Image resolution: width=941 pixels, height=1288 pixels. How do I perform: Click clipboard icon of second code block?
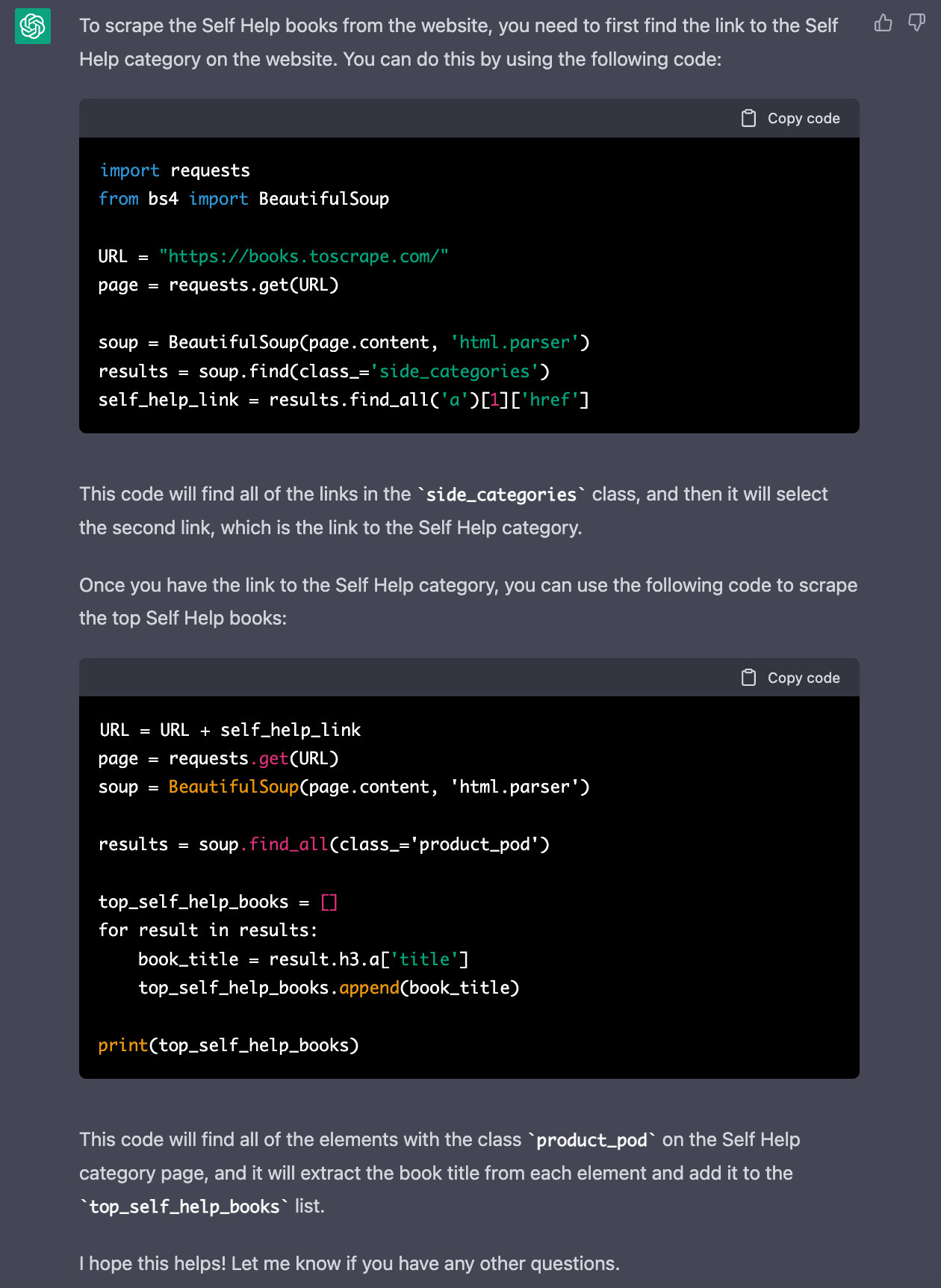[748, 678]
